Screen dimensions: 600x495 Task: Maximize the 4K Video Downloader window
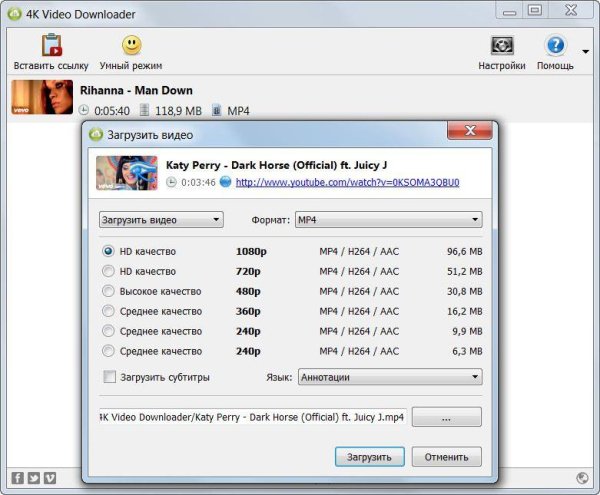pos(535,10)
